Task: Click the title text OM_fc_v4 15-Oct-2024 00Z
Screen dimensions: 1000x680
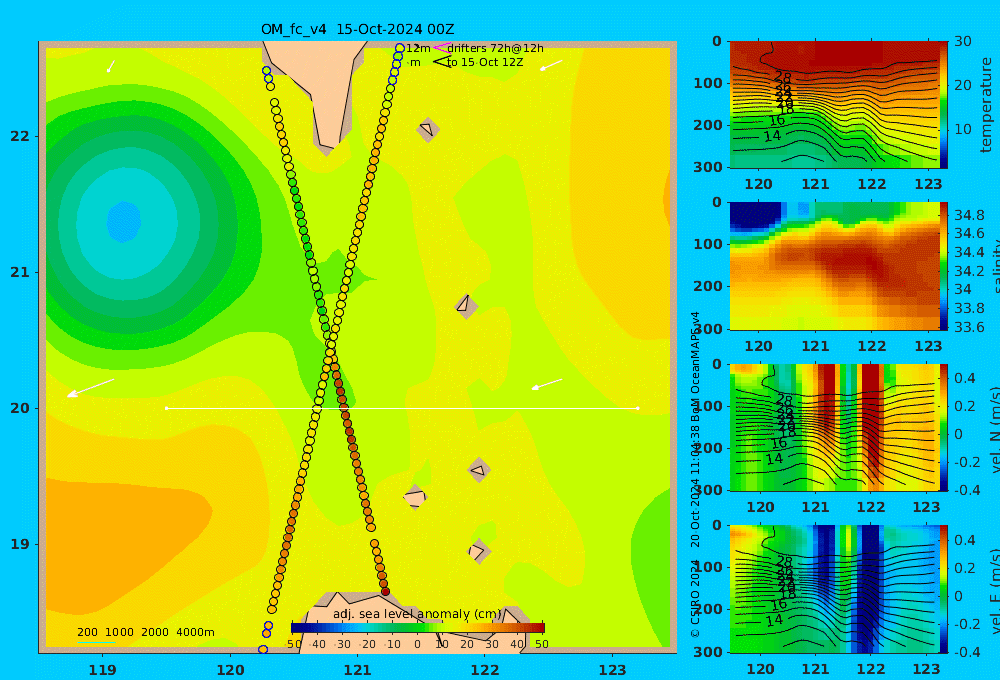Action: (357, 29)
